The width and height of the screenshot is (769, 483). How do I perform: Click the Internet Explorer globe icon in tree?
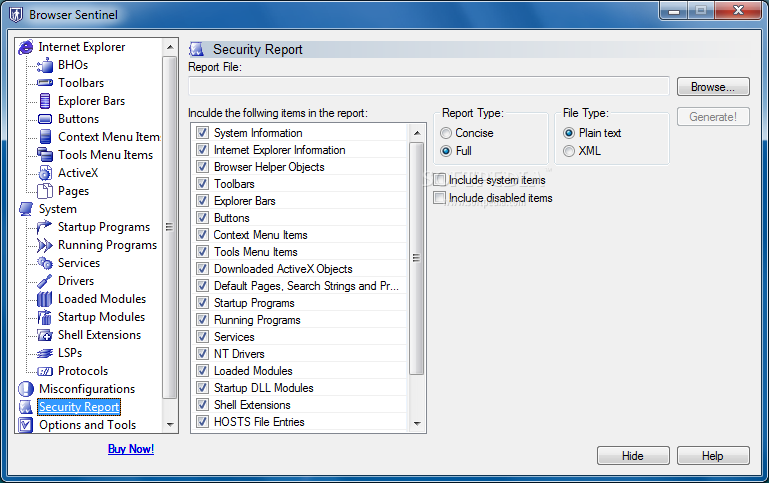(x=26, y=47)
